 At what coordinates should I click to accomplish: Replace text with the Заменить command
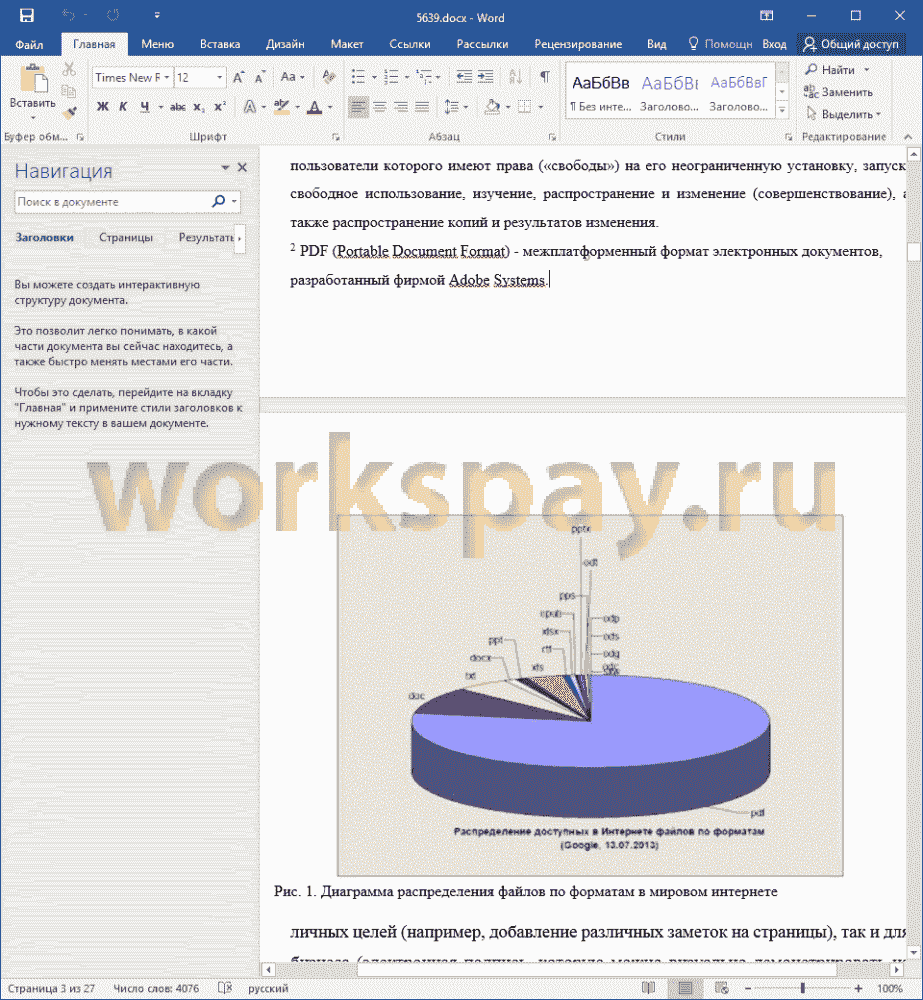tap(838, 92)
